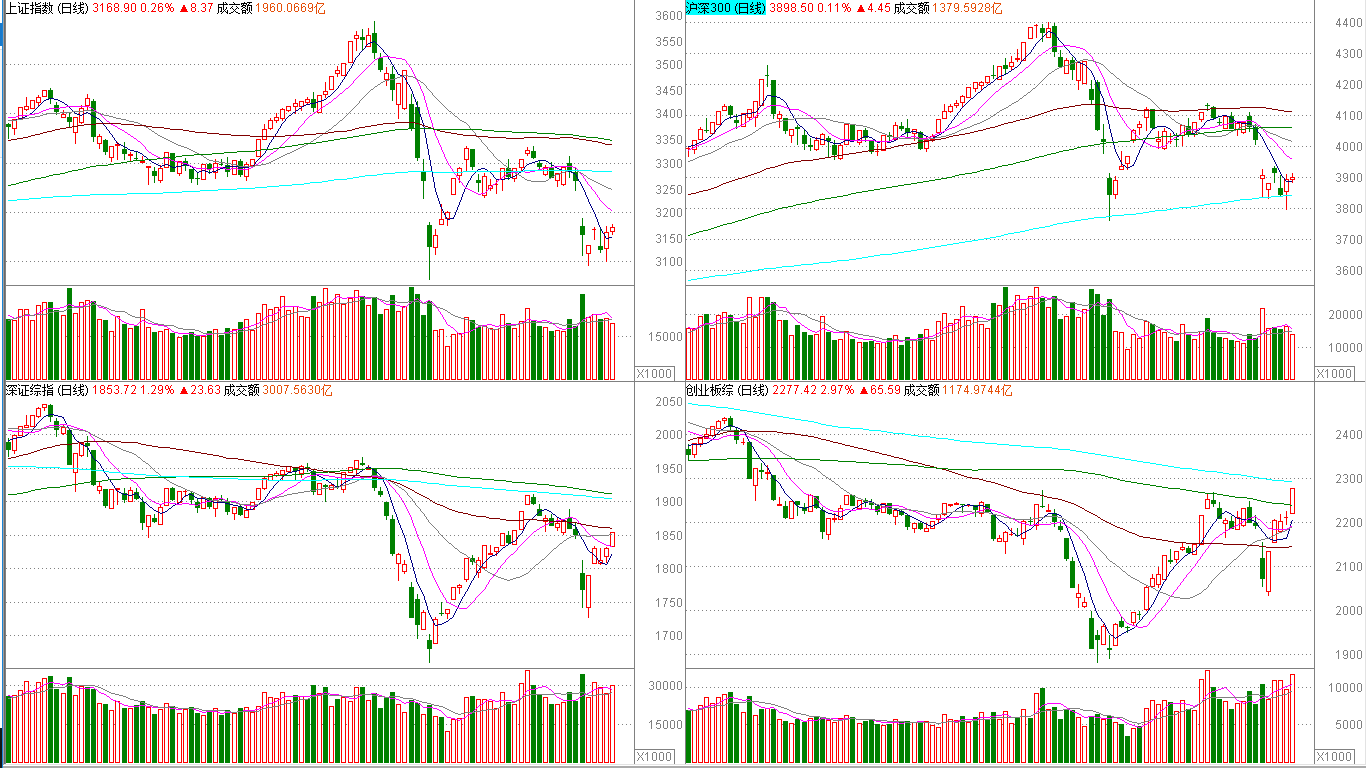The width and height of the screenshot is (1366, 768).
Task: Click the 2200 axis label on 创业板综
Action: 1347,523
